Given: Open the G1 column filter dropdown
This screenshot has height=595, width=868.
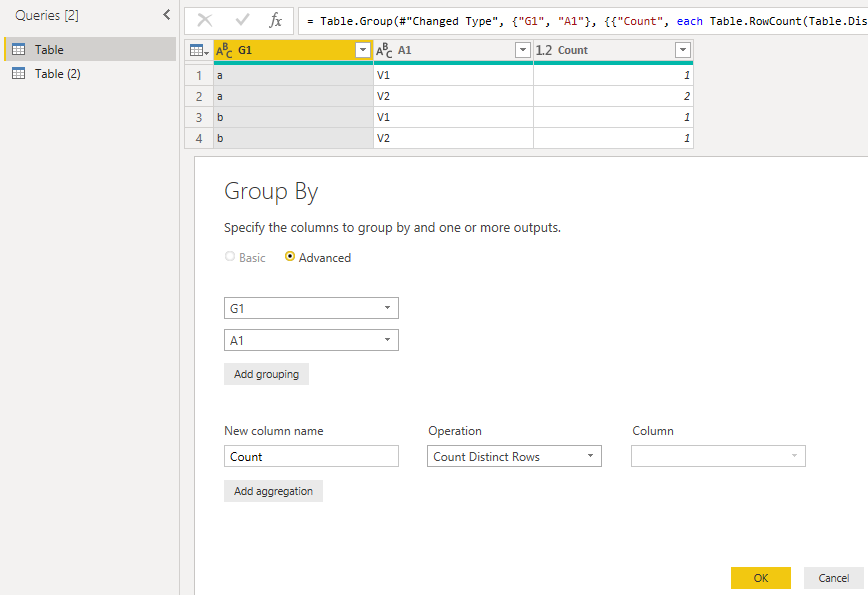Looking at the screenshot, I should pyautogui.click(x=363, y=50).
